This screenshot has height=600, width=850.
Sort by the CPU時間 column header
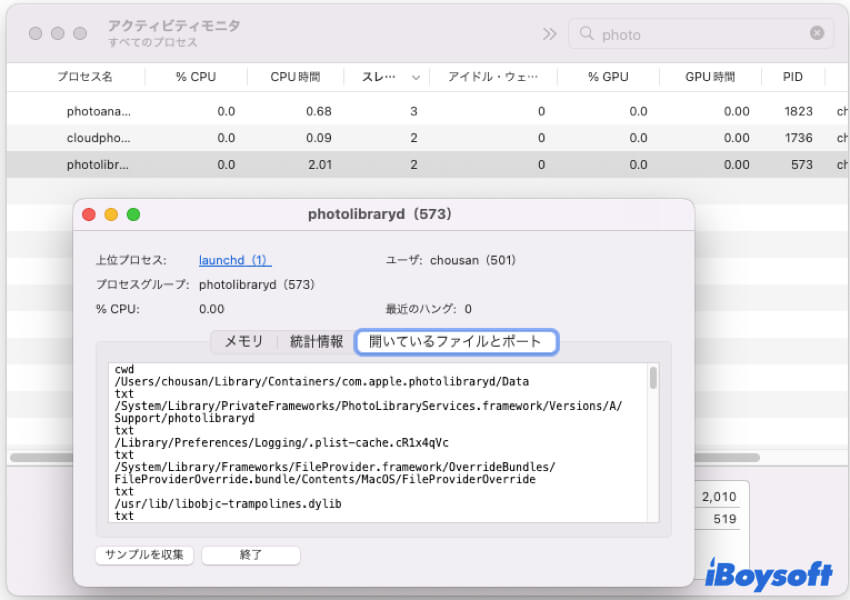pyautogui.click(x=295, y=77)
